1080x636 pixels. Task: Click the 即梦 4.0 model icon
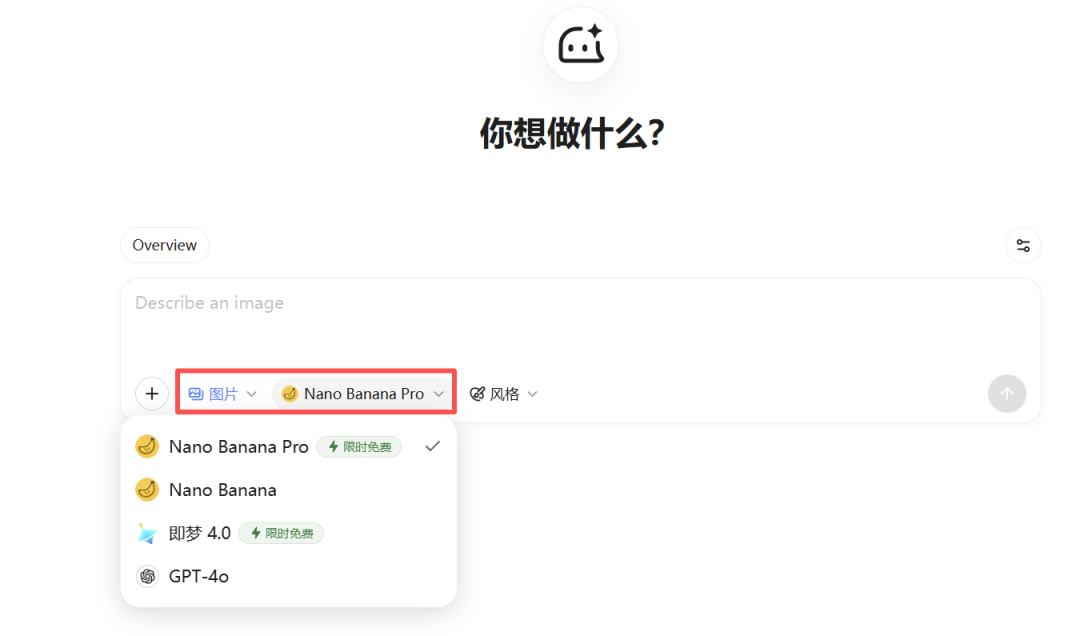click(147, 533)
